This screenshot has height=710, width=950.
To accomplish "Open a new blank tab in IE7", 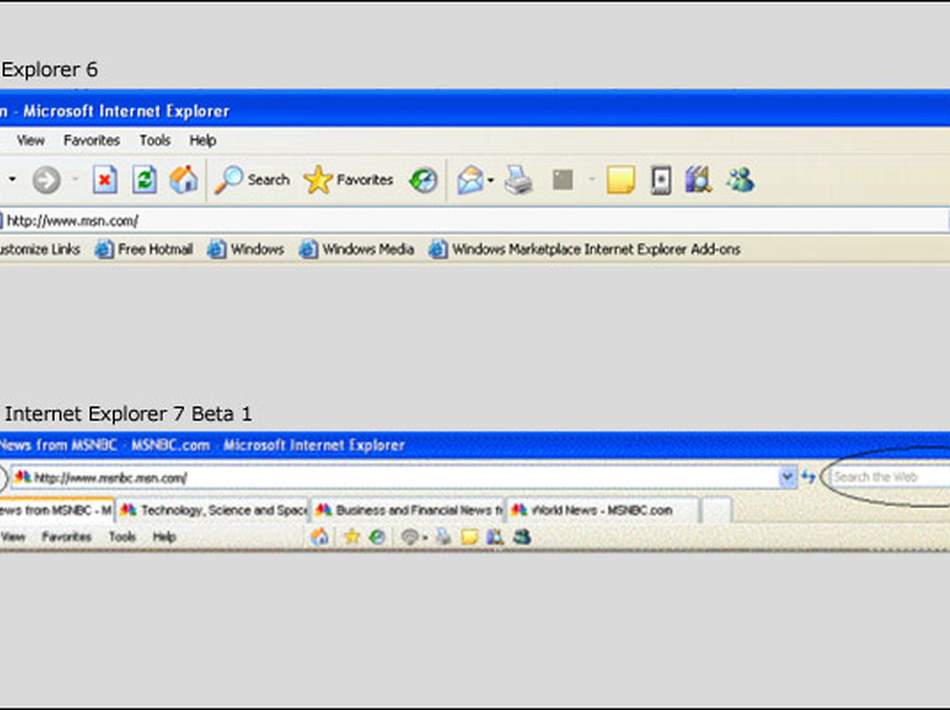I will pos(717,510).
